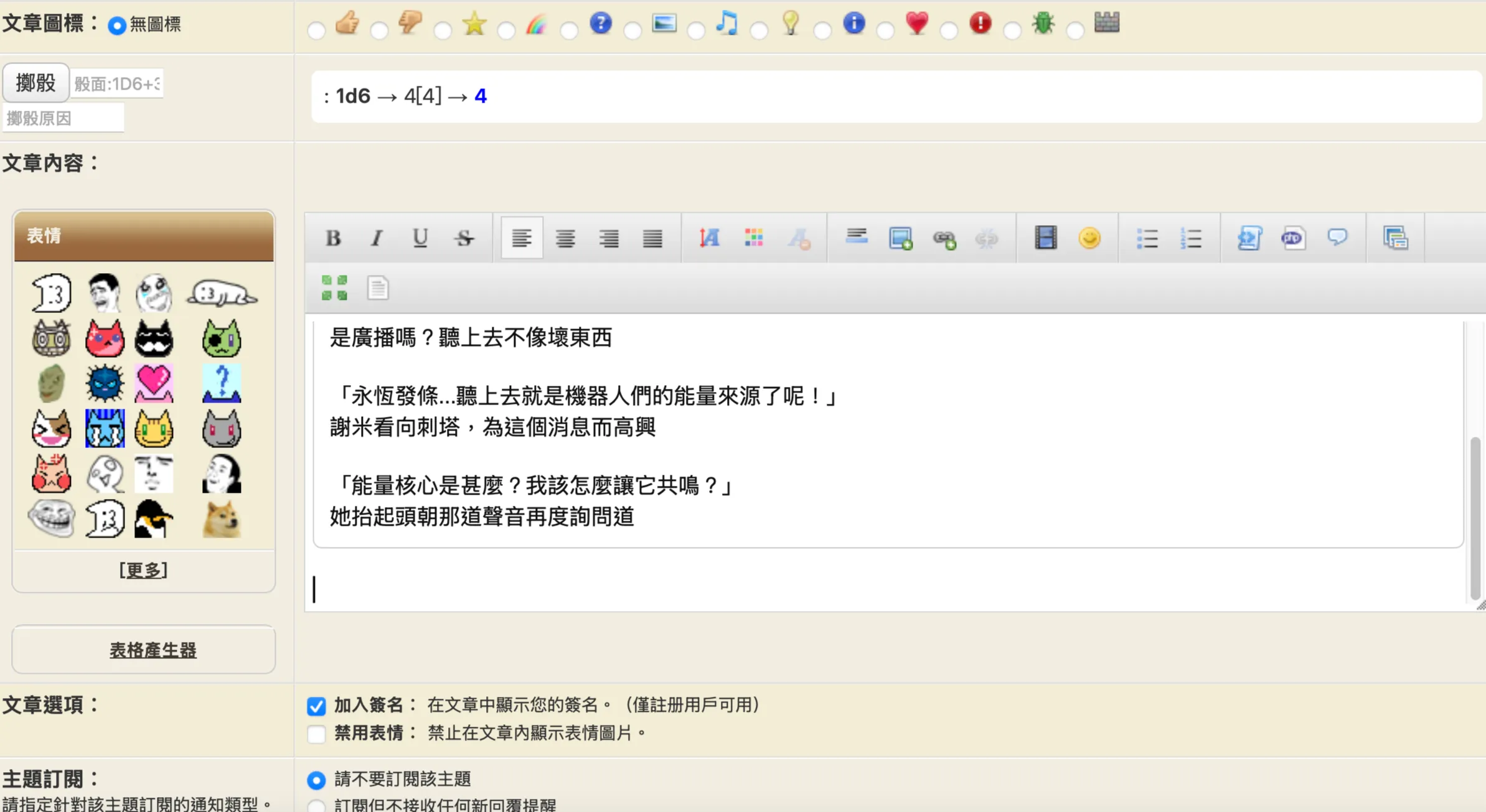Open the yellow smiley emoticon picker

click(1089, 238)
